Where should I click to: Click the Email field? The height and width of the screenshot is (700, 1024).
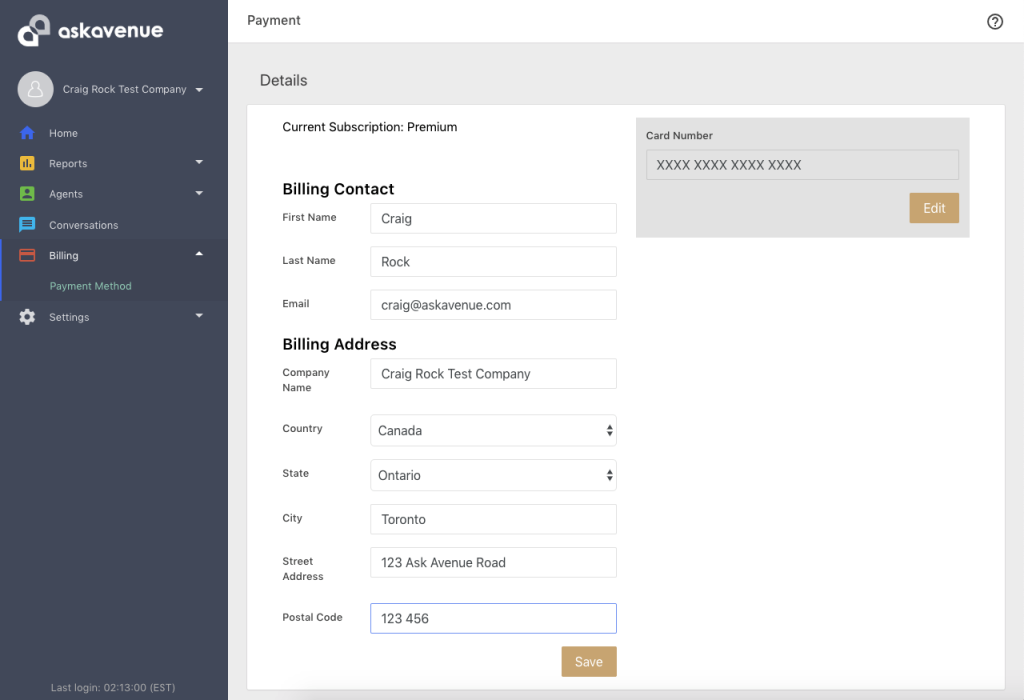pos(493,305)
